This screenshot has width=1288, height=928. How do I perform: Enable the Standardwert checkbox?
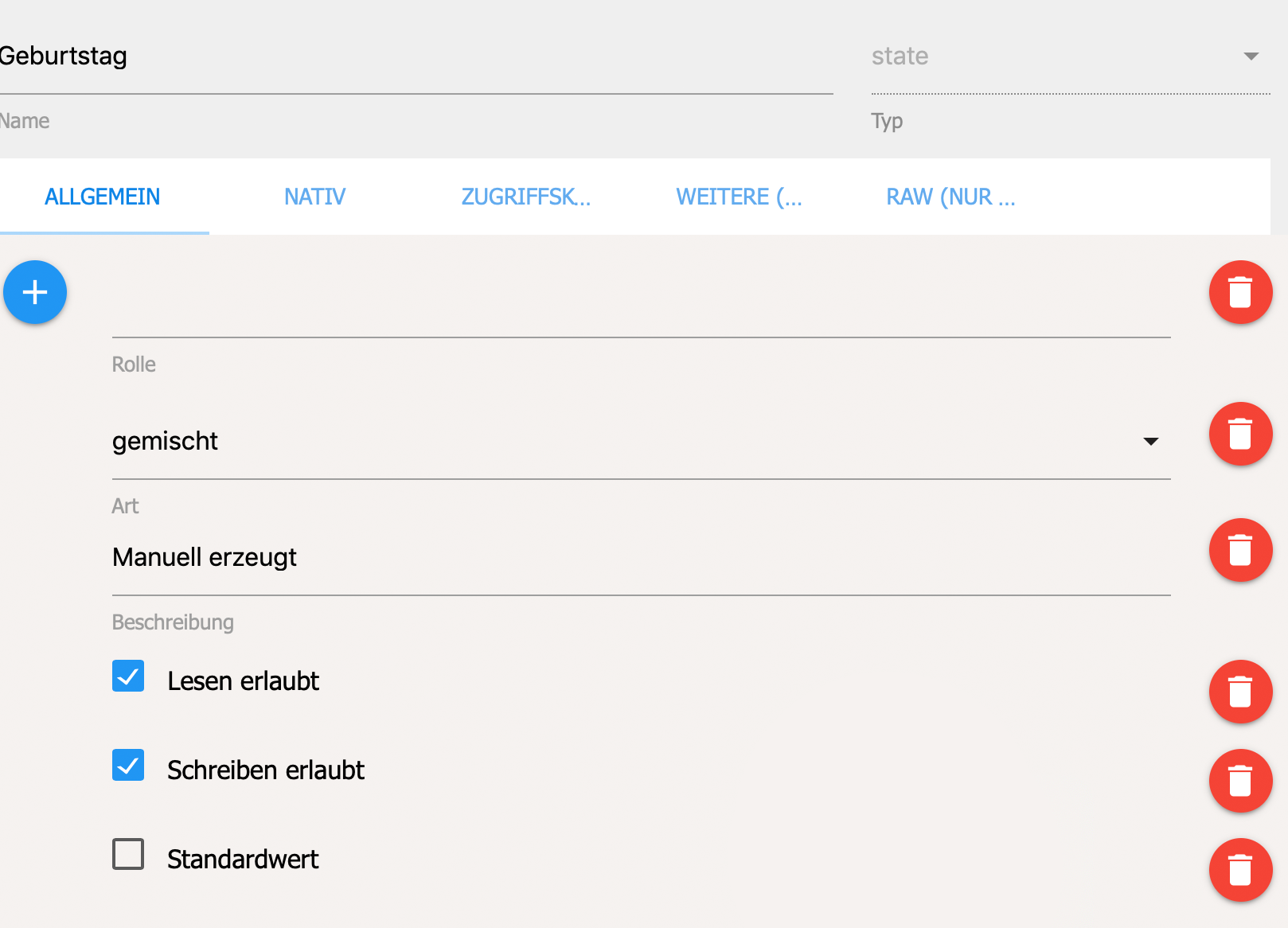coord(128,855)
